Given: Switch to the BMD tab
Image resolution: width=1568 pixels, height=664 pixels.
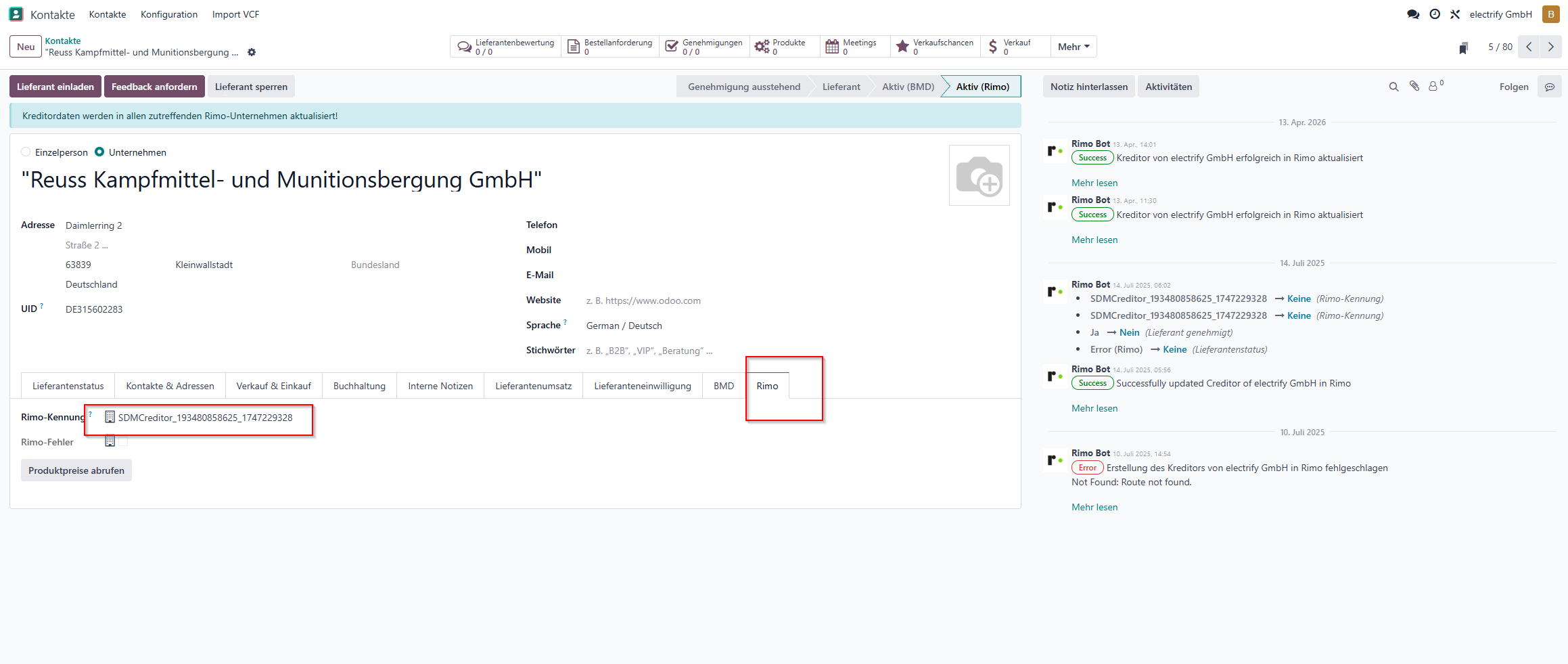Looking at the screenshot, I should click(x=724, y=386).
